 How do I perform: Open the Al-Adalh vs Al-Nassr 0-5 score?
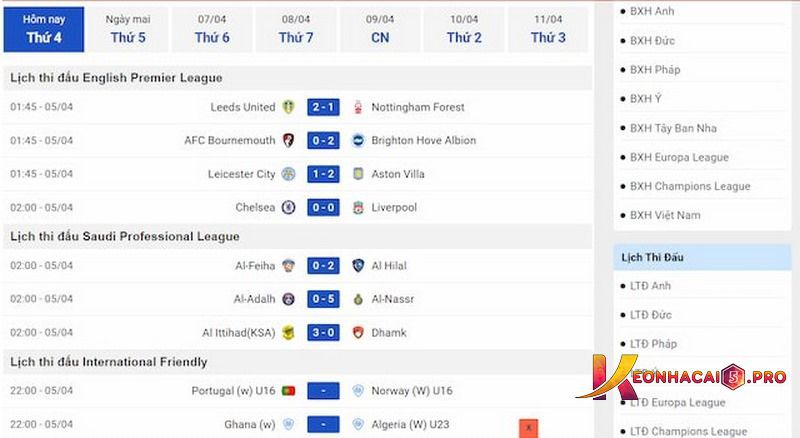tap(323, 299)
